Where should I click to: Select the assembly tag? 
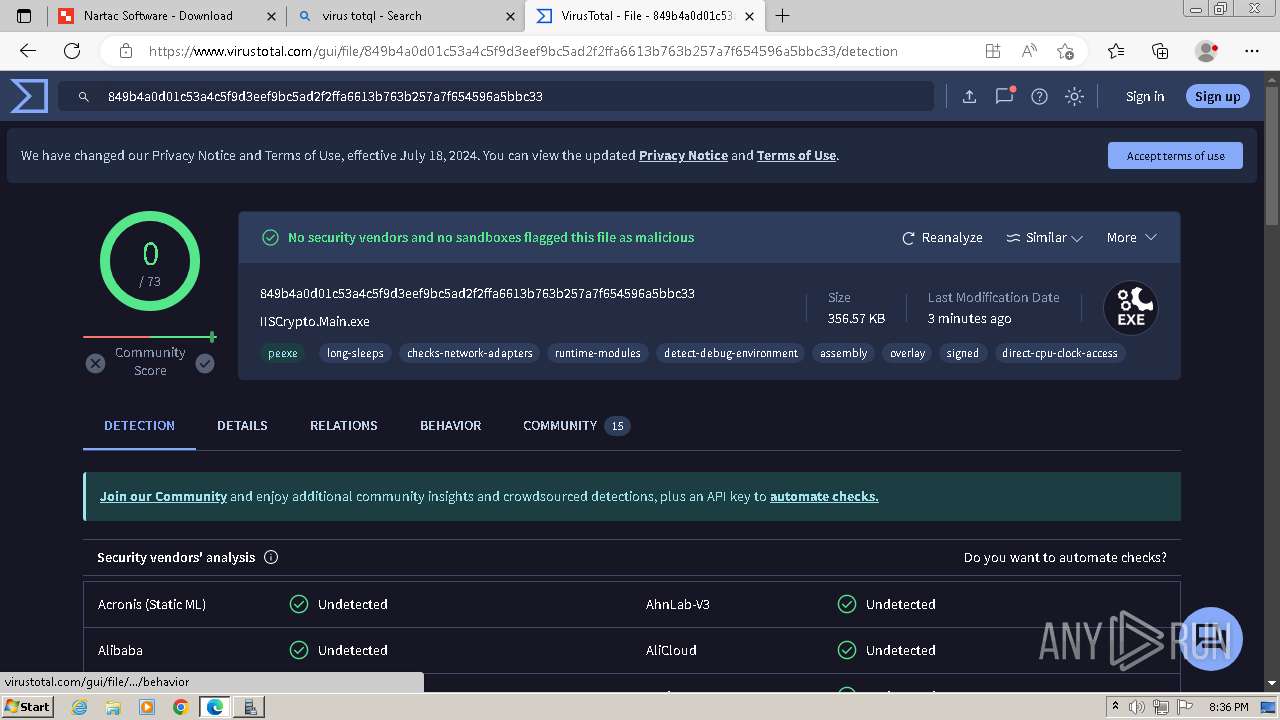(x=843, y=353)
